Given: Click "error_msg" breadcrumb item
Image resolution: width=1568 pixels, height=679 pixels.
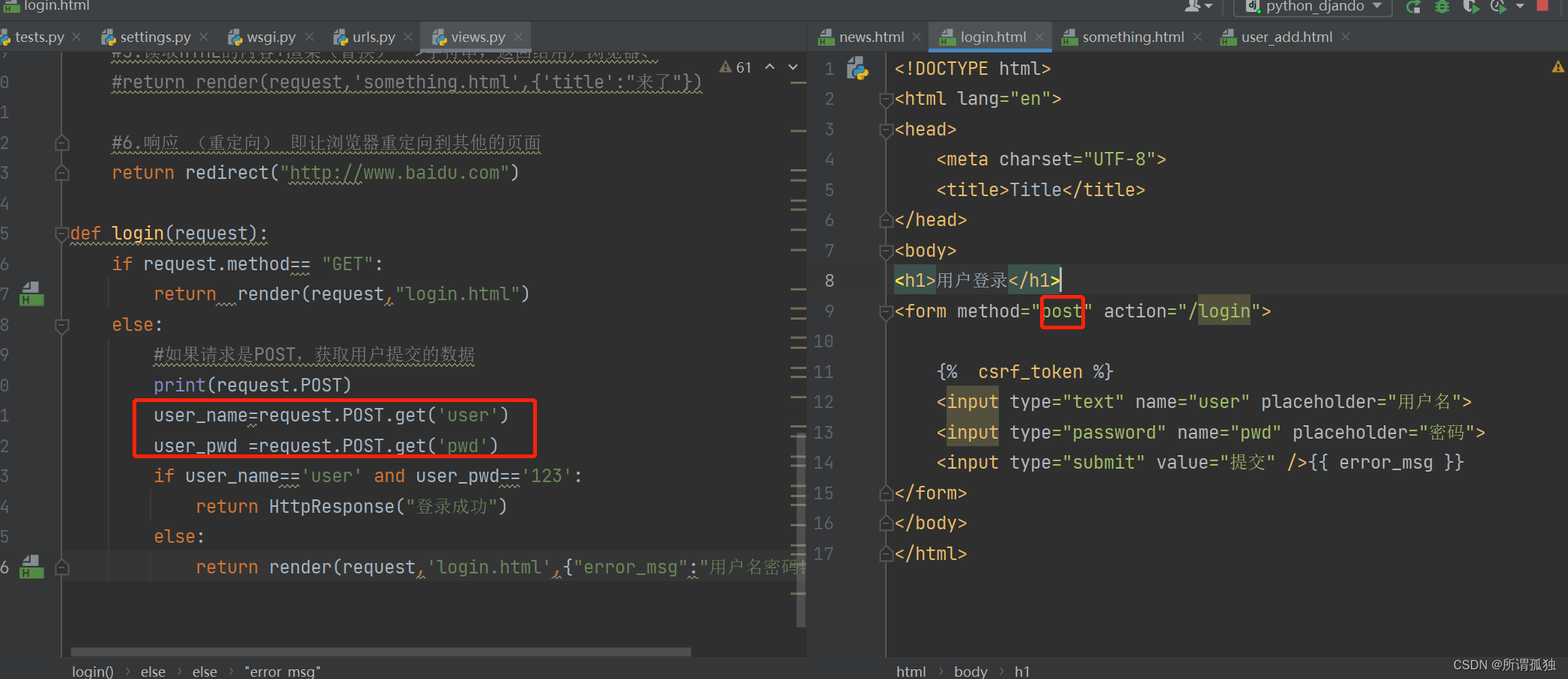Looking at the screenshot, I should (x=282, y=672).
